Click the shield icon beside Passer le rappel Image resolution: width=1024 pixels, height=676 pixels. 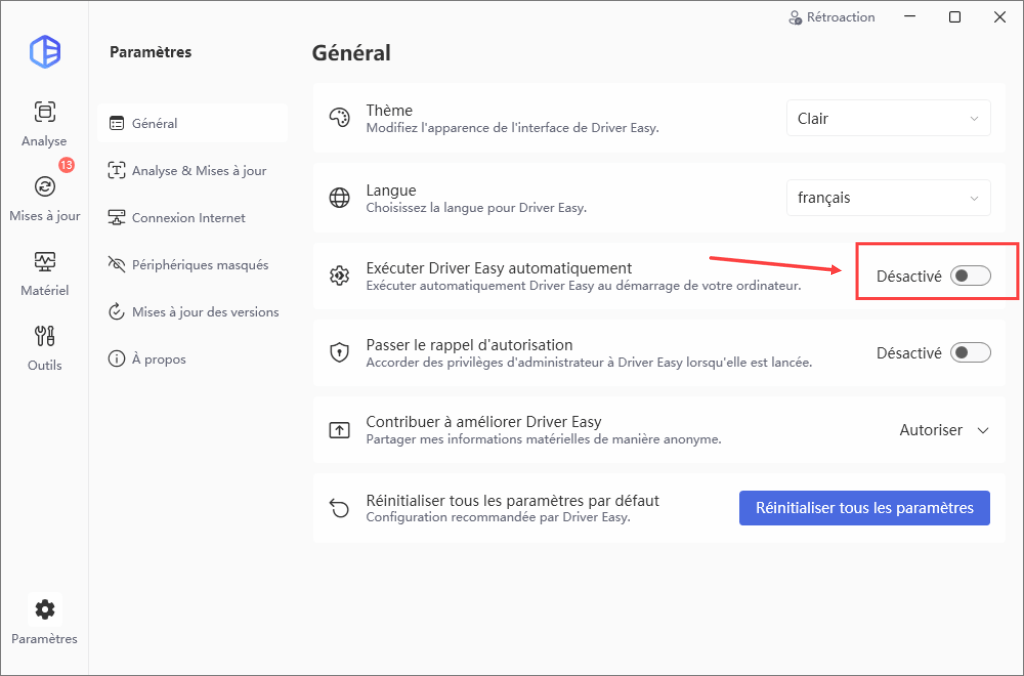pyautogui.click(x=340, y=353)
